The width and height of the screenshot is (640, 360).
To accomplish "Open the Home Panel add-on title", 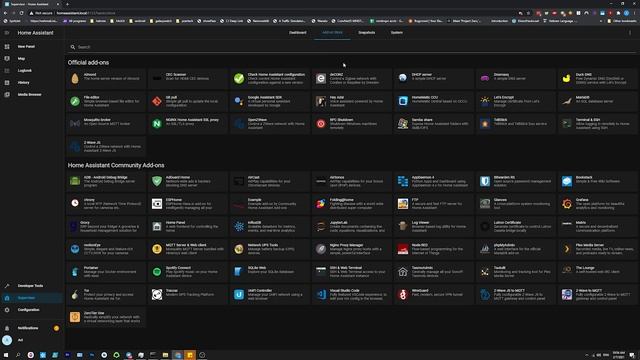I will 176,223.
